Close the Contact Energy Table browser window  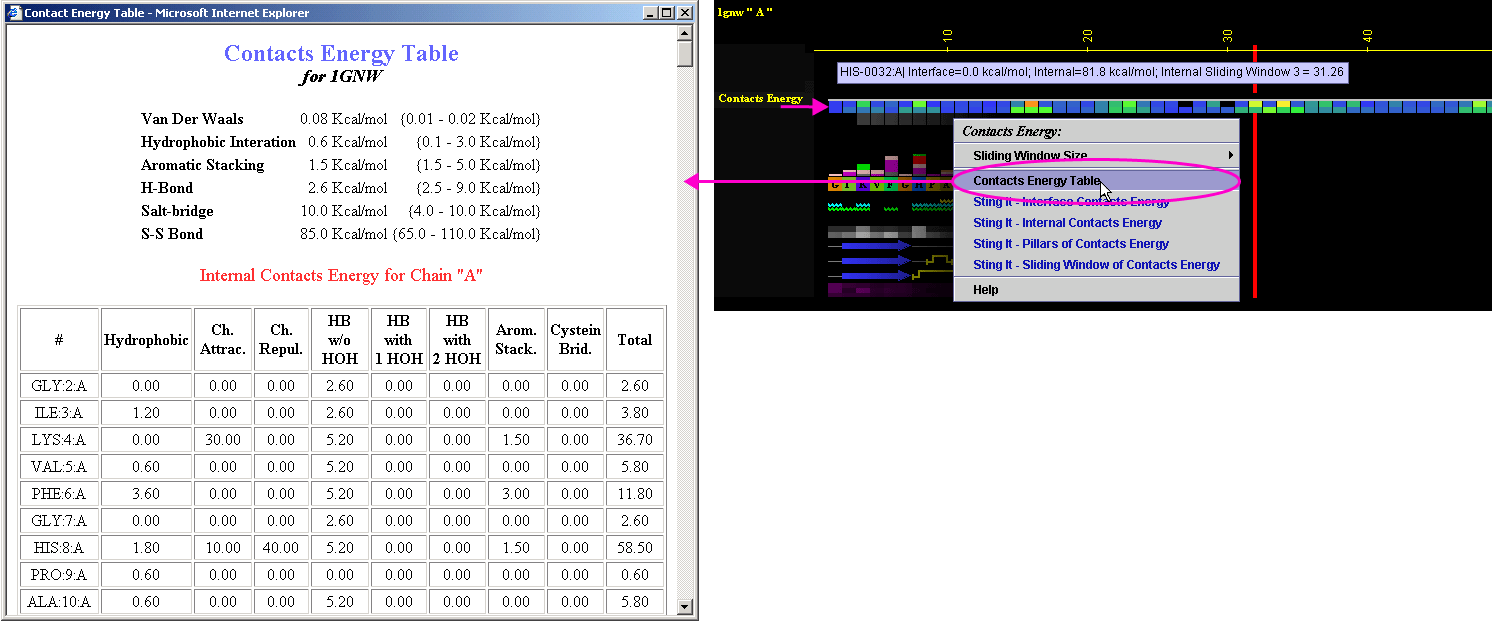tap(685, 13)
